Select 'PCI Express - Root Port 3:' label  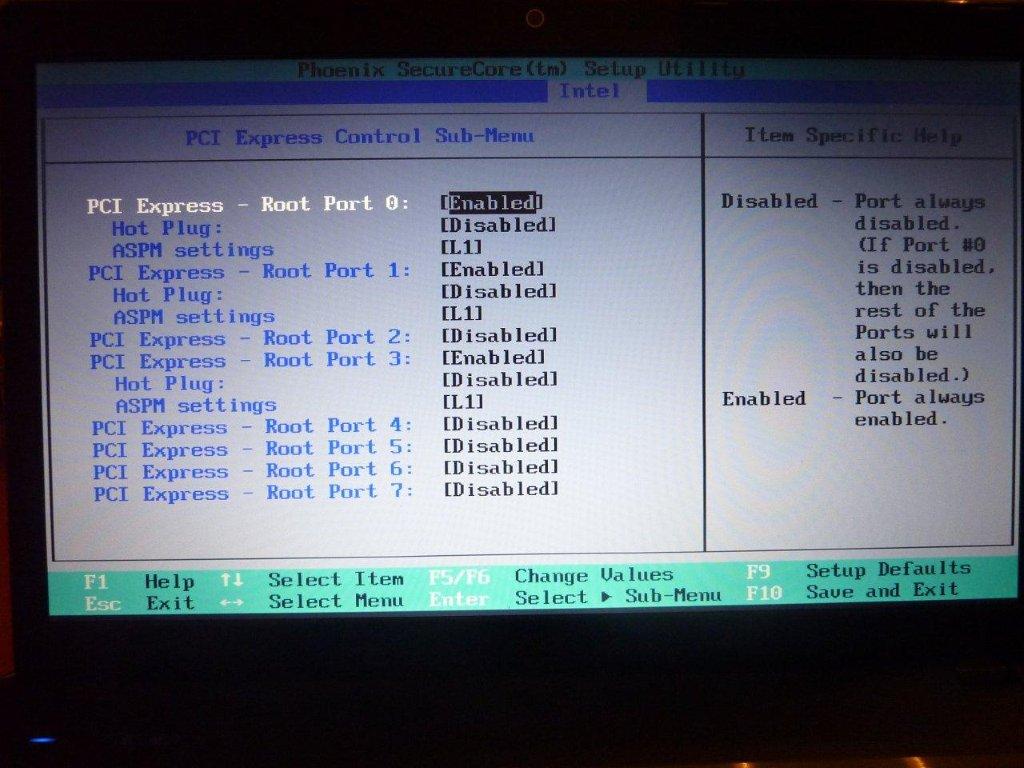251,360
